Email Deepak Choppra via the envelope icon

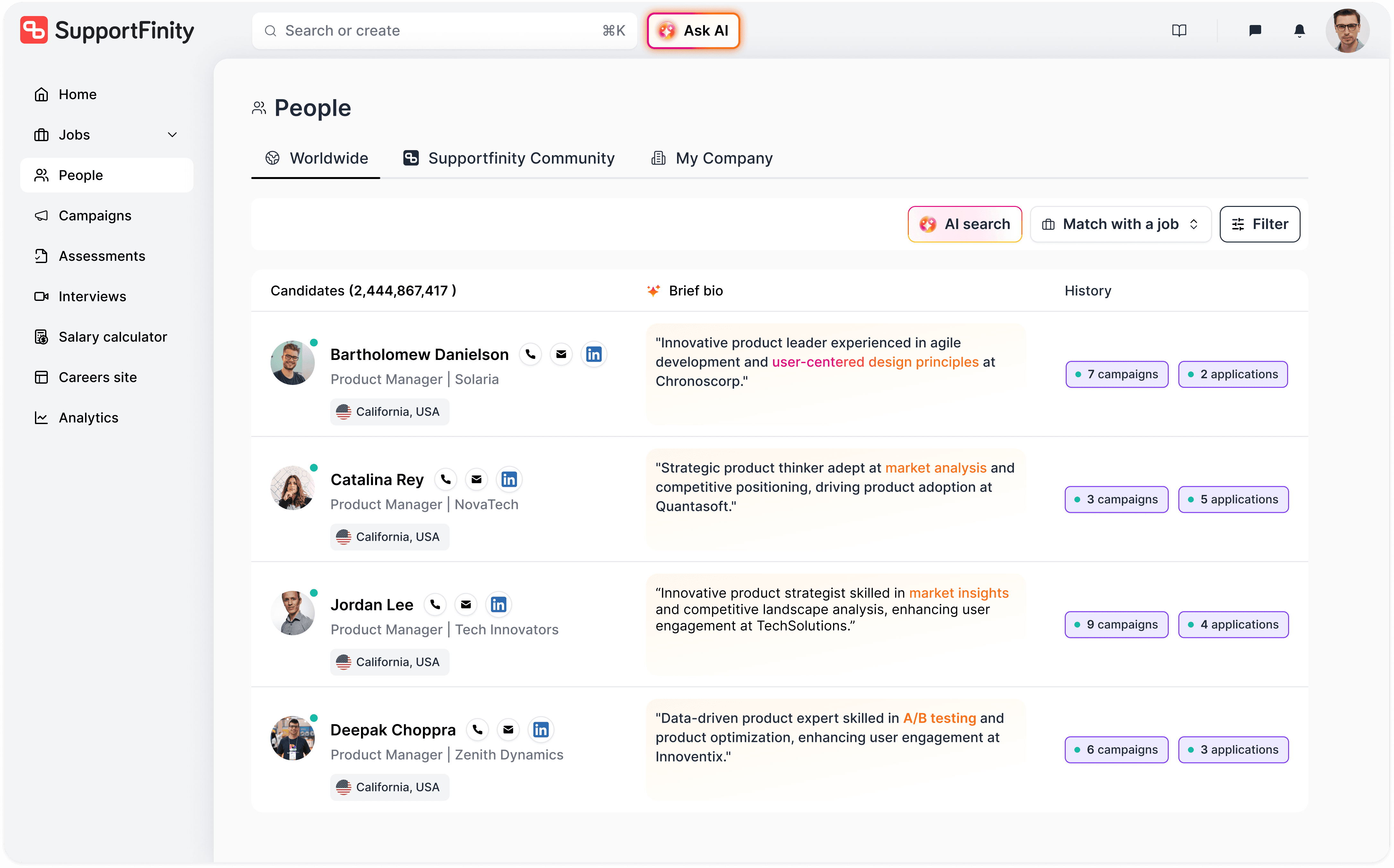tap(508, 729)
